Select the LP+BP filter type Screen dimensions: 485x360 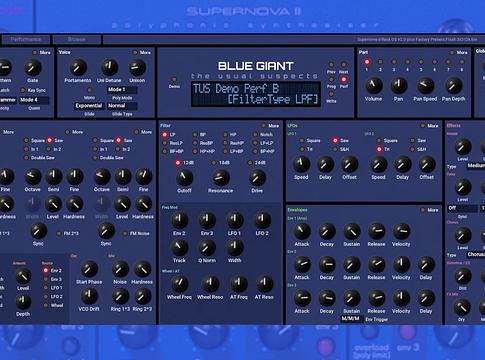coord(225,151)
